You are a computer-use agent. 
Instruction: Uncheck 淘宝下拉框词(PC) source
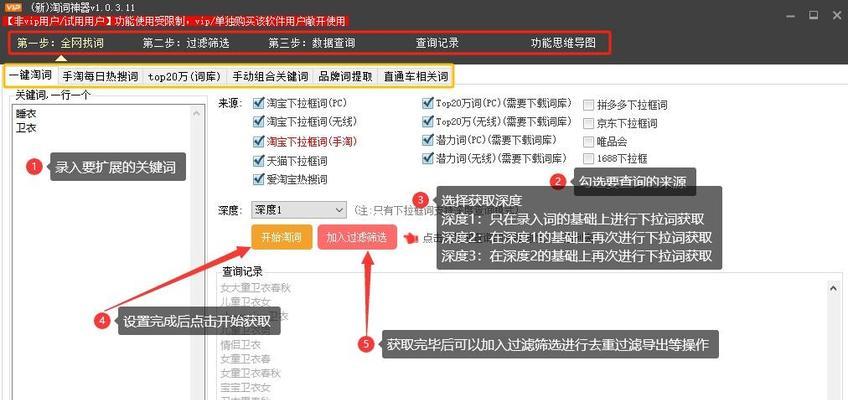tap(258, 103)
